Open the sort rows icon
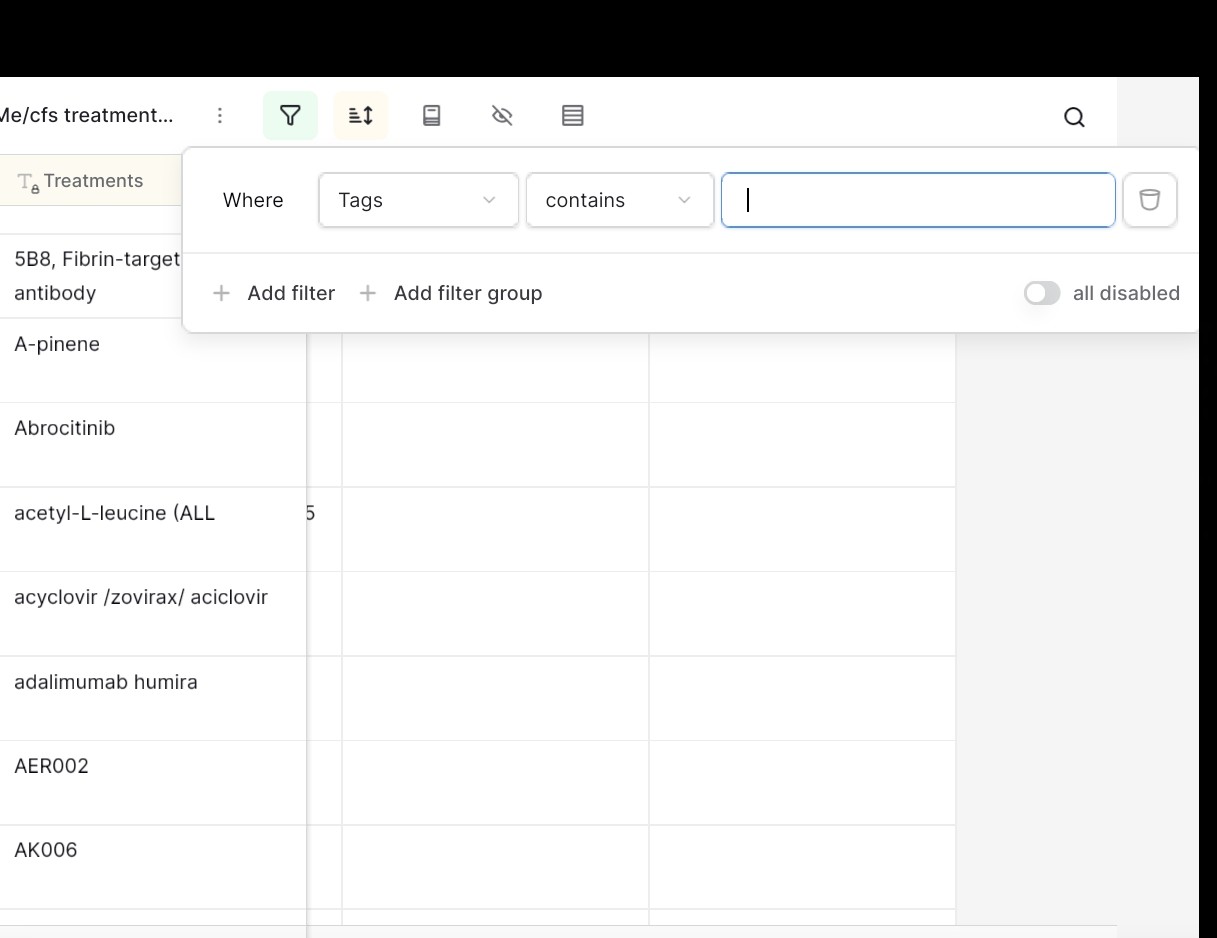Viewport: 1217px width, 938px height. (361, 116)
